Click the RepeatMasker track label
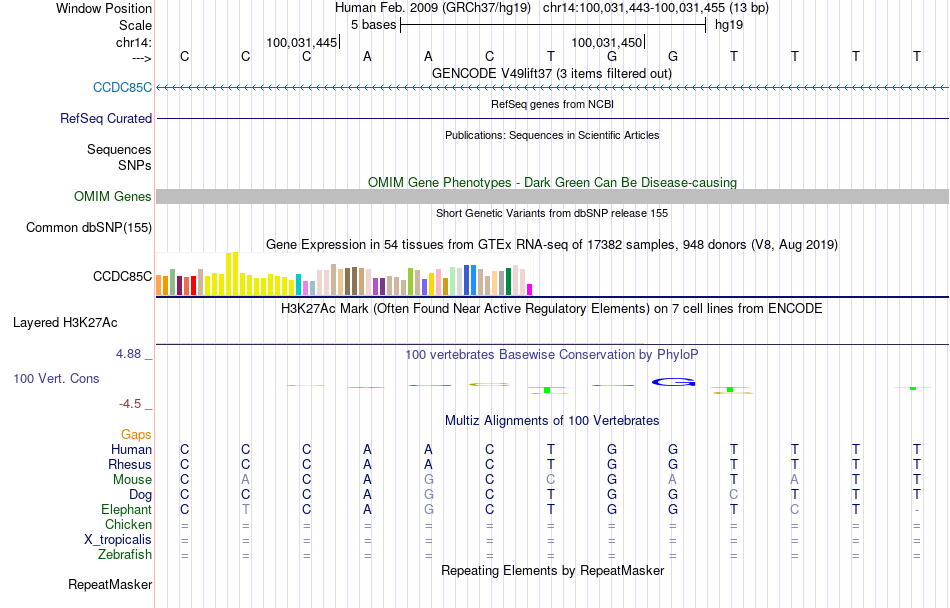Screen dimensions: 950x608 pyautogui.click(x=110, y=584)
